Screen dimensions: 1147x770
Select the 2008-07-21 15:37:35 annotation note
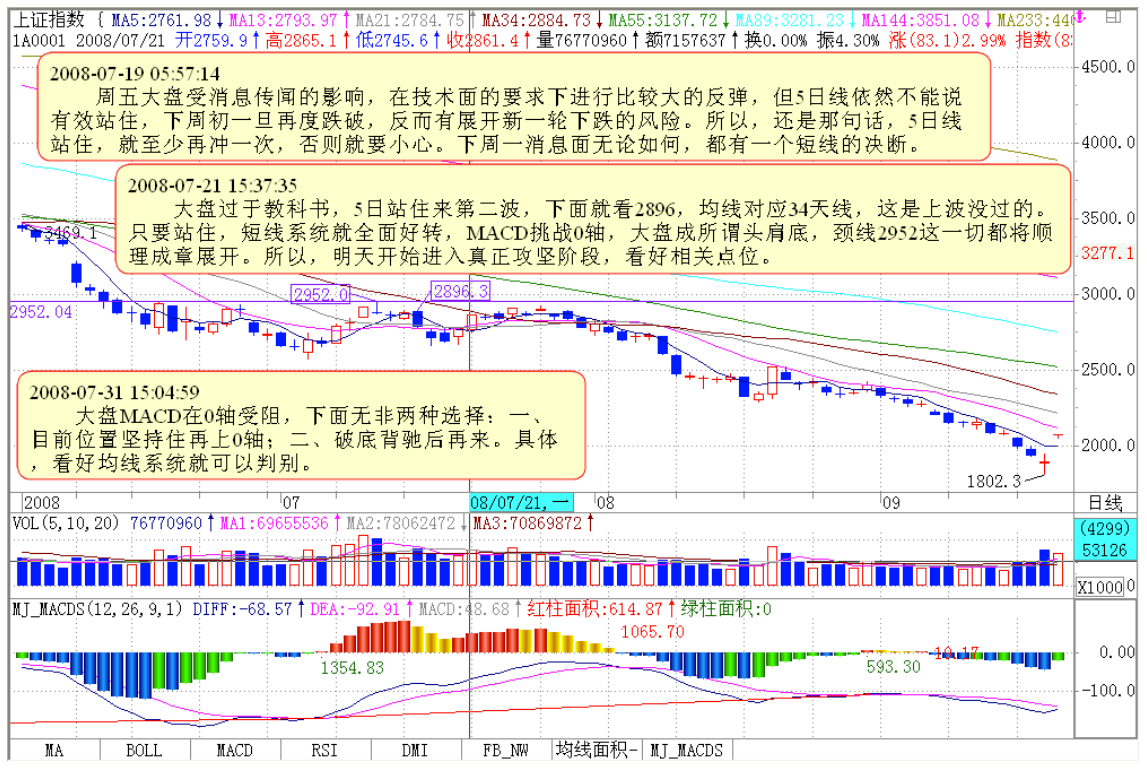coord(593,219)
